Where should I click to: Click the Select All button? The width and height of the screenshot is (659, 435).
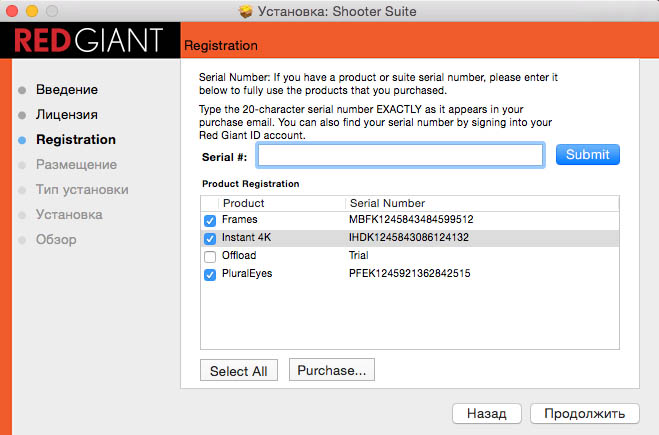pos(239,371)
